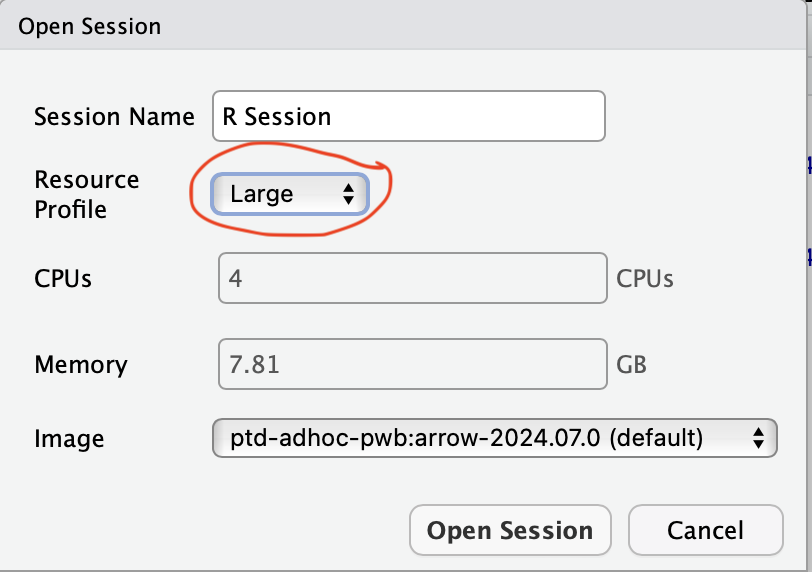This screenshot has width=812, height=572.
Task: Click the Memory field showing 7.81
Action: coord(412,364)
